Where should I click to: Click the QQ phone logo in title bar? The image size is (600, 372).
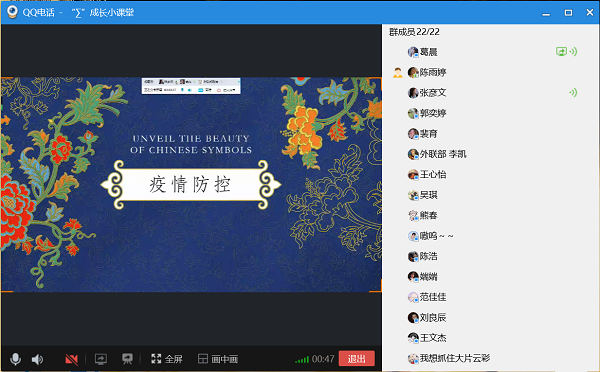click(12, 12)
